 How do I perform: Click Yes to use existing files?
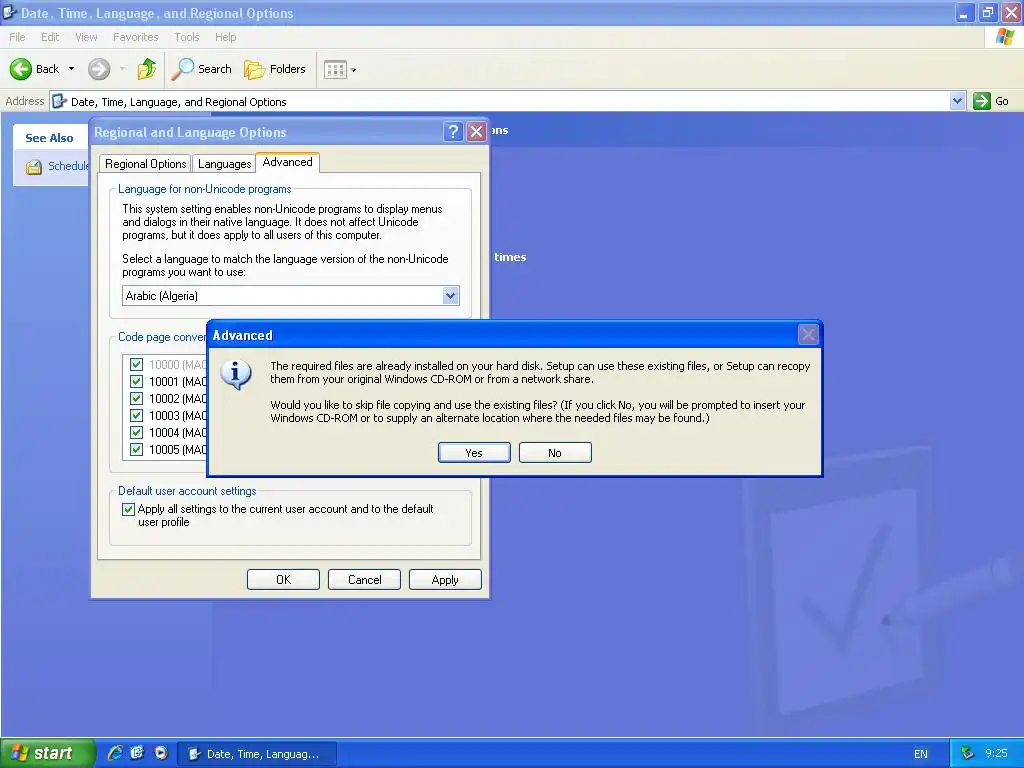point(474,453)
